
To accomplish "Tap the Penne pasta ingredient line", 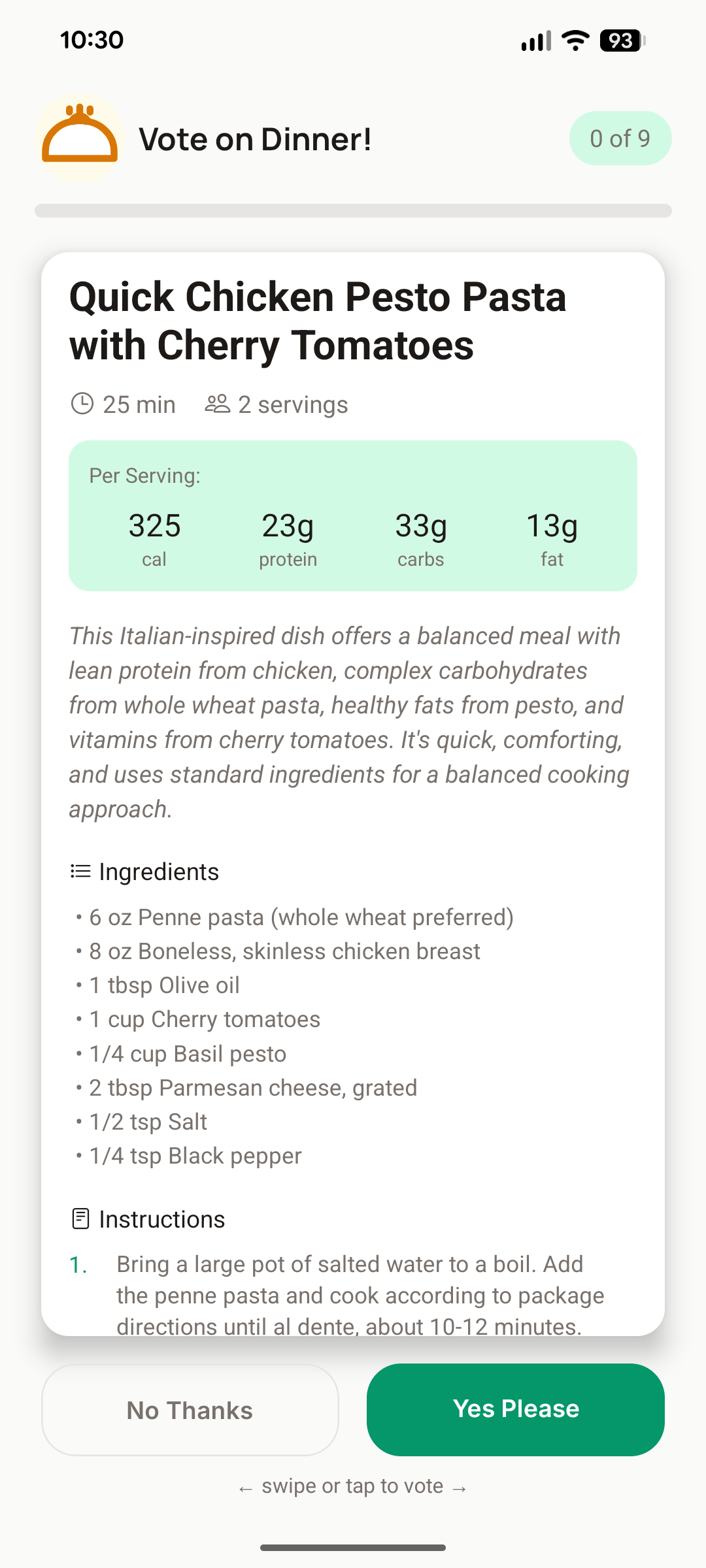I will [x=301, y=917].
